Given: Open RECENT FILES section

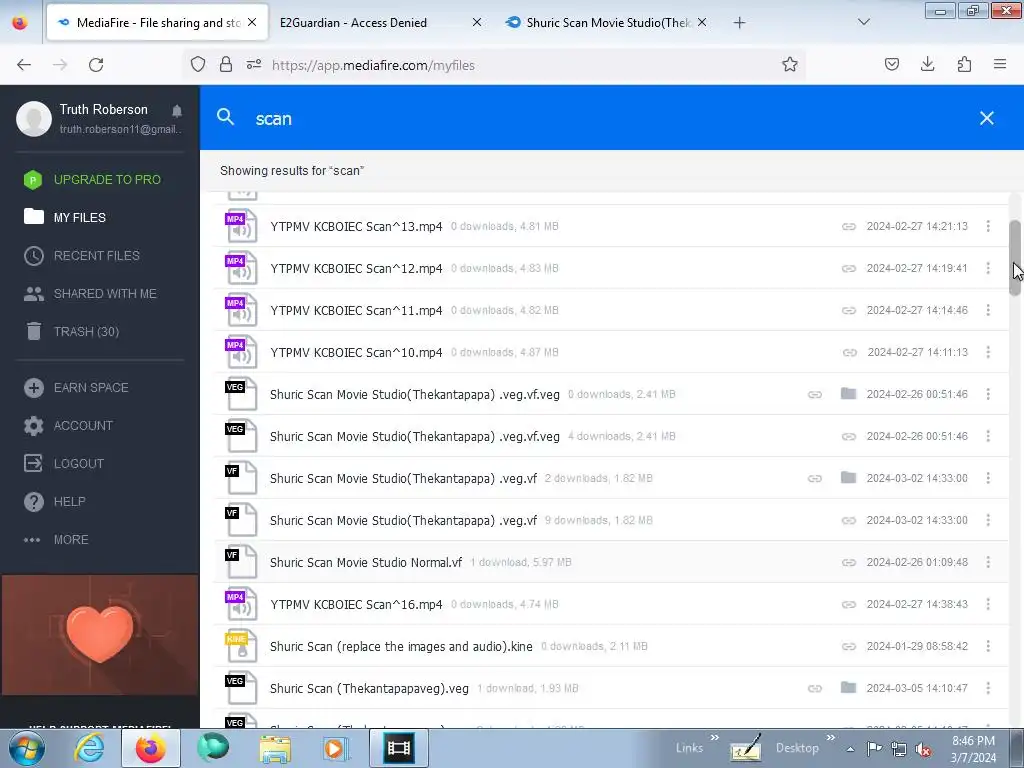Looking at the screenshot, I should point(82,255).
